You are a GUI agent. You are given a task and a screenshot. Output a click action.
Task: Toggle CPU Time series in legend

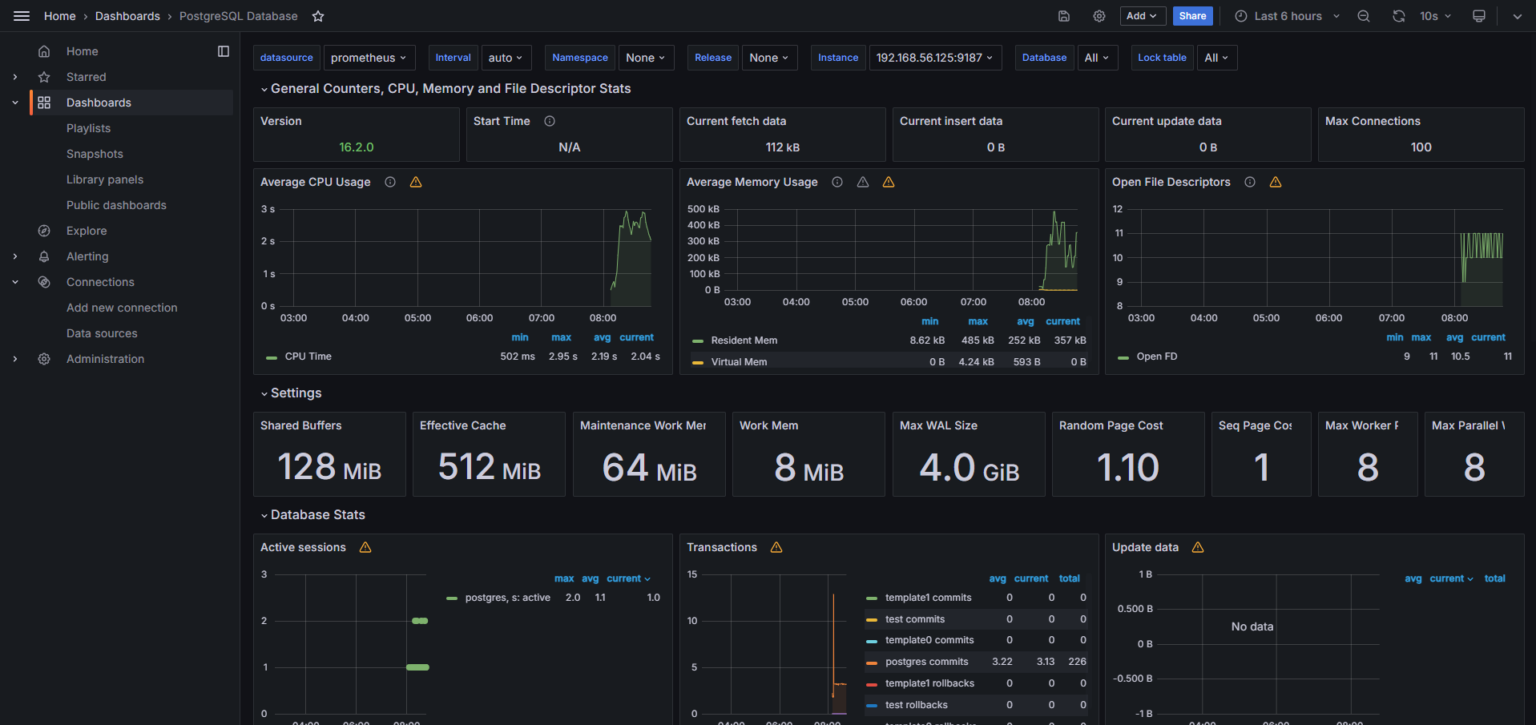coord(307,356)
